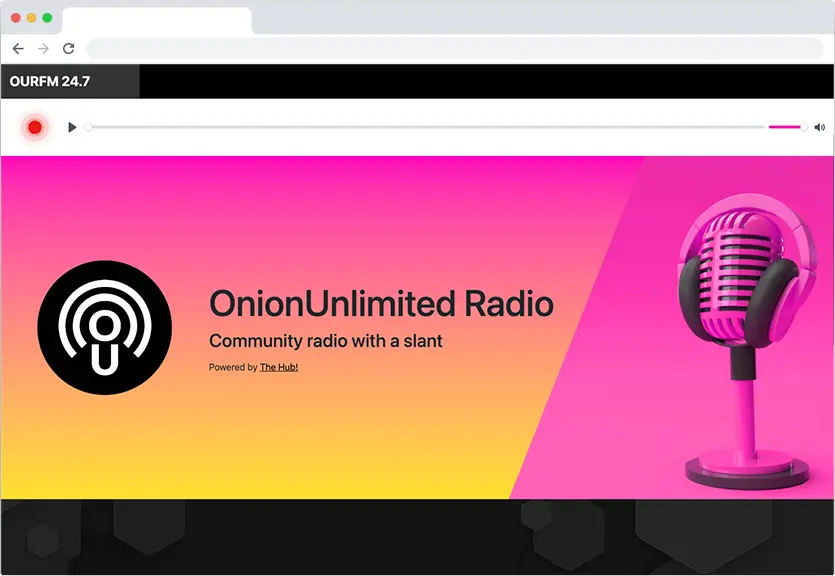The width and height of the screenshot is (835, 576).
Task: Open The Hub! link
Action: (x=279, y=367)
